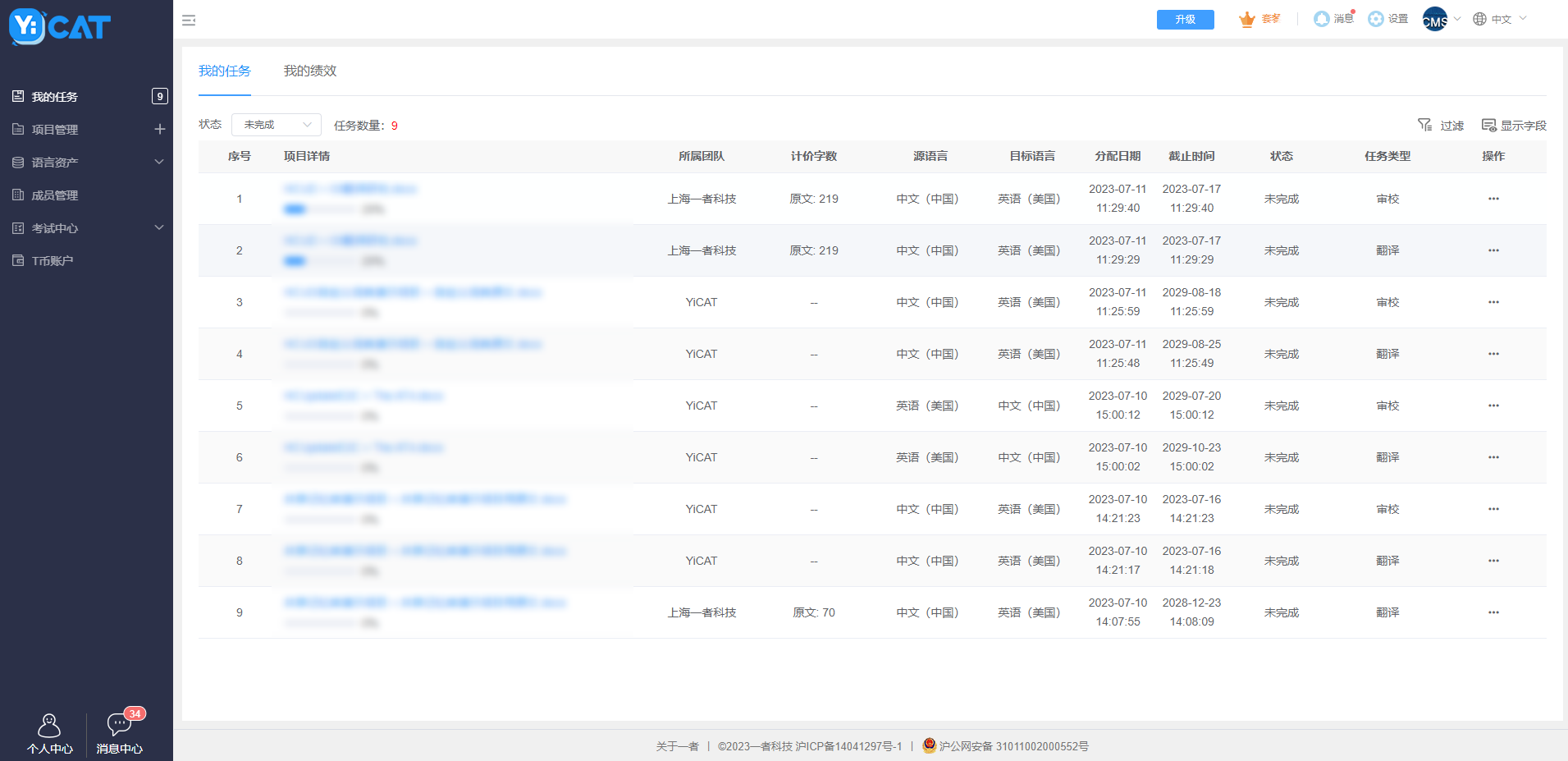Select 成员管理 in the sidebar
1568x761 pixels.
click(x=55, y=195)
